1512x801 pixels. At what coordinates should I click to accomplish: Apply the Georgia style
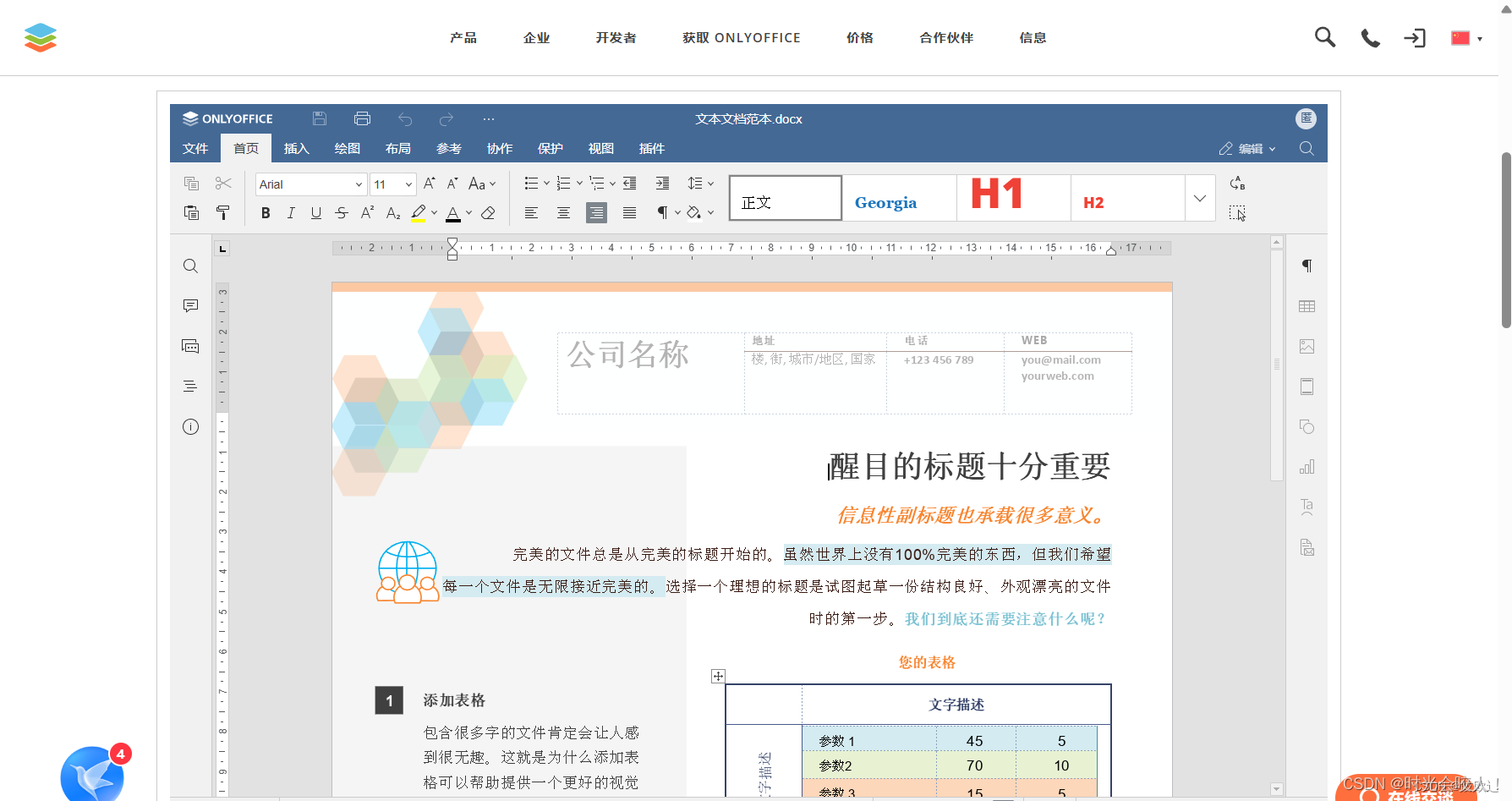[900, 198]
